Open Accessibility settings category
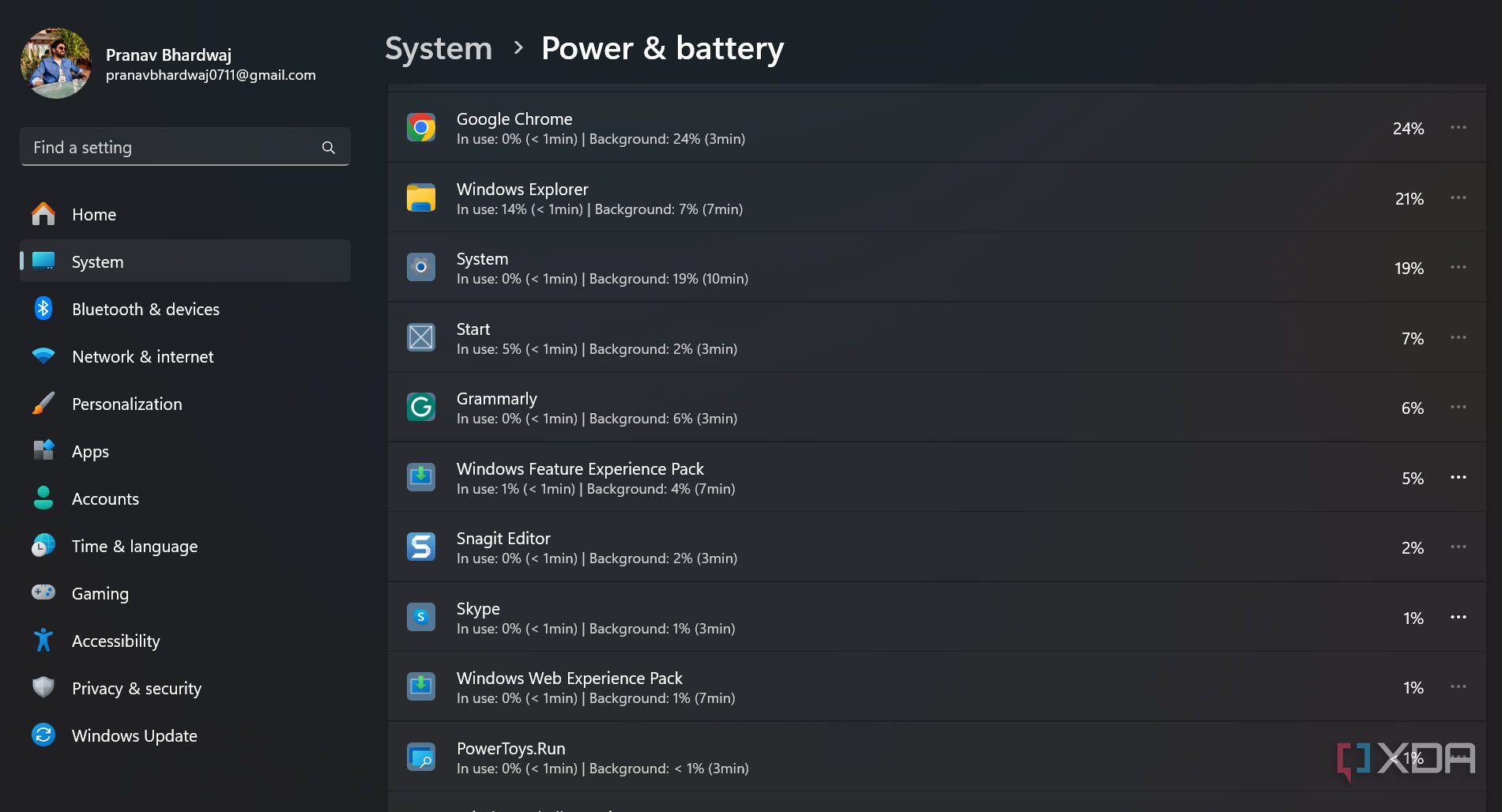 185,641
